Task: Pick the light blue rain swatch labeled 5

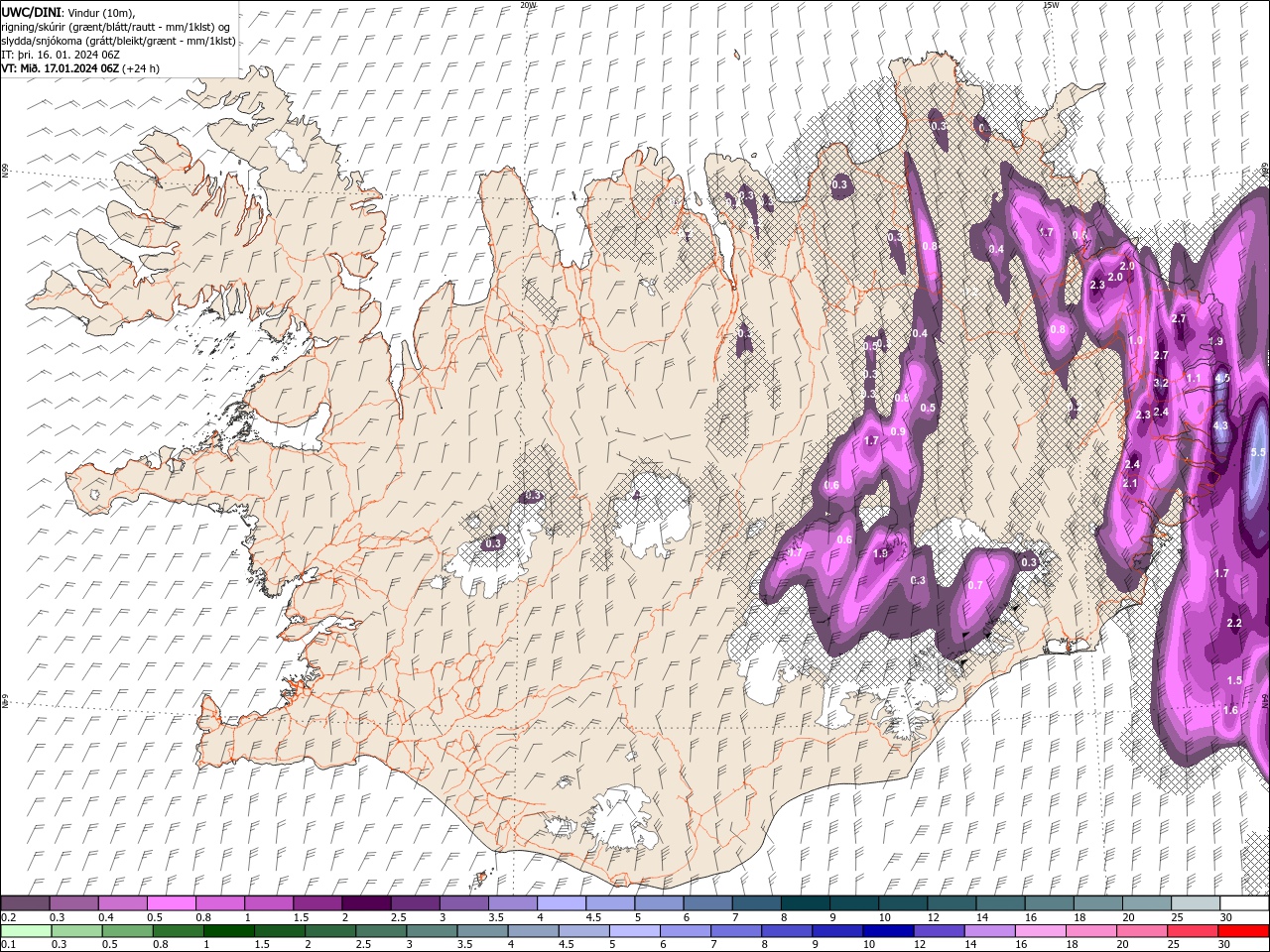Action: pyautogui.click(x=635, y=931)
